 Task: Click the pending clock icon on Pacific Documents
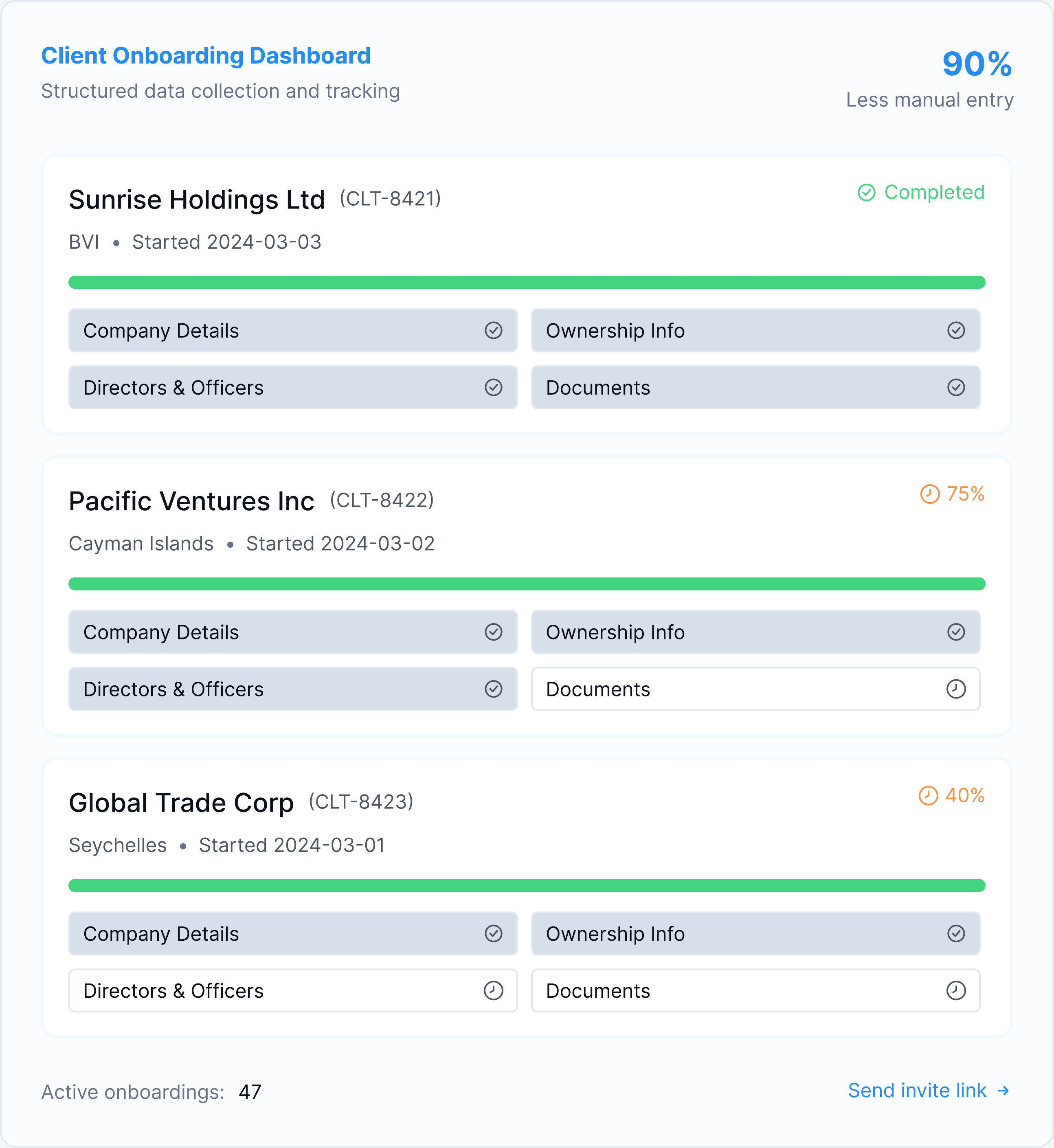(x=957, y=689)
